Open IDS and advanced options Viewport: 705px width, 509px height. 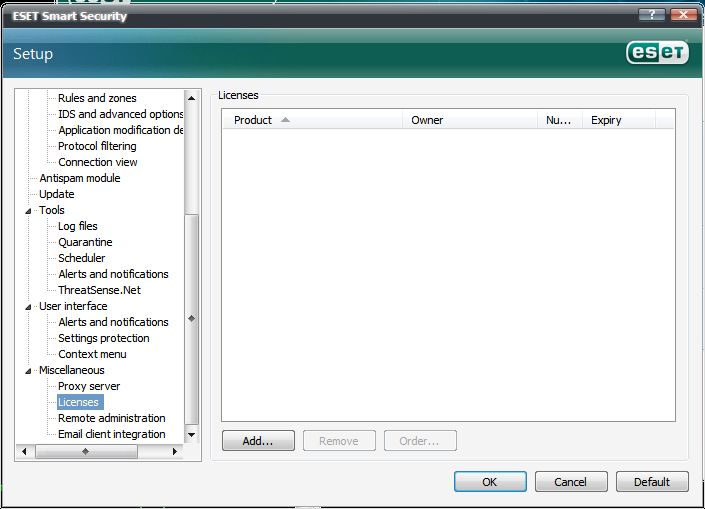(x=120, y=114)
